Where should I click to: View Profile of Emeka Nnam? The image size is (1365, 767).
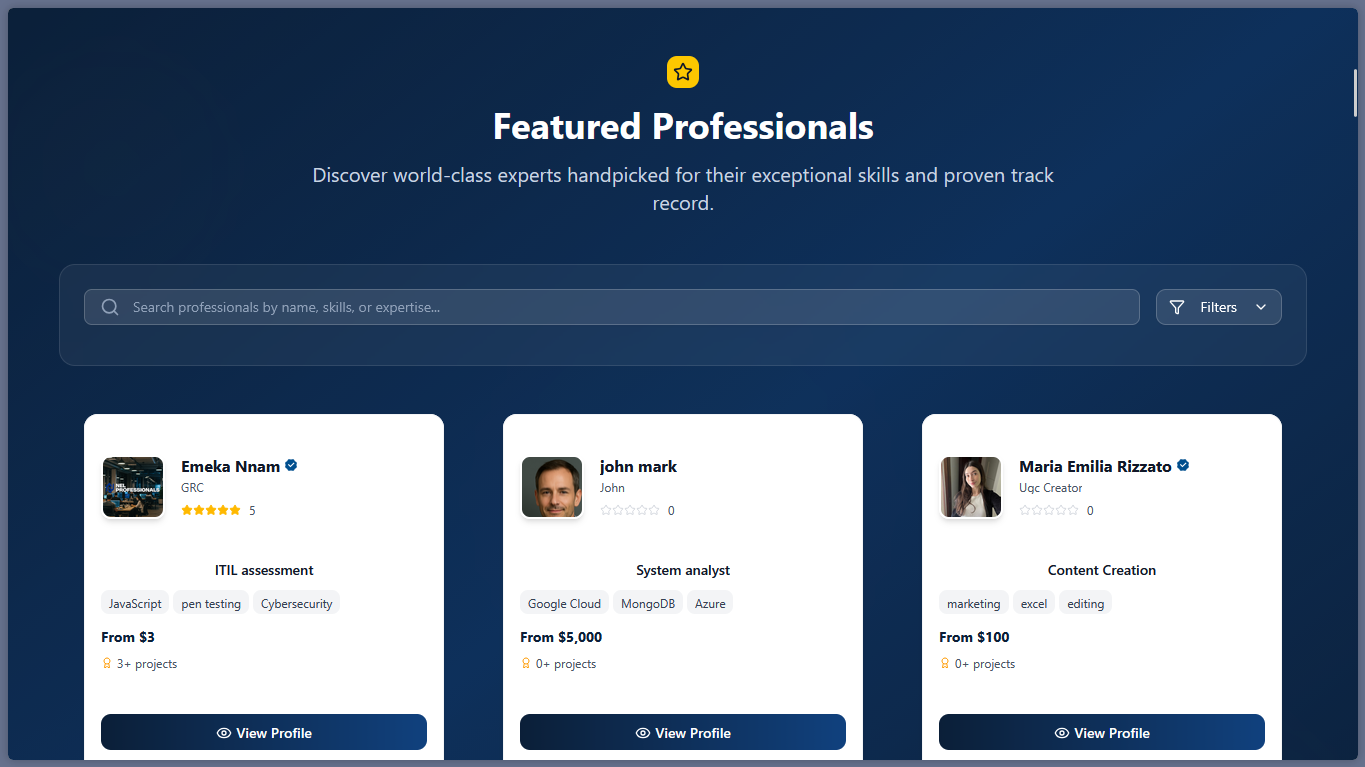click(264, 732)
